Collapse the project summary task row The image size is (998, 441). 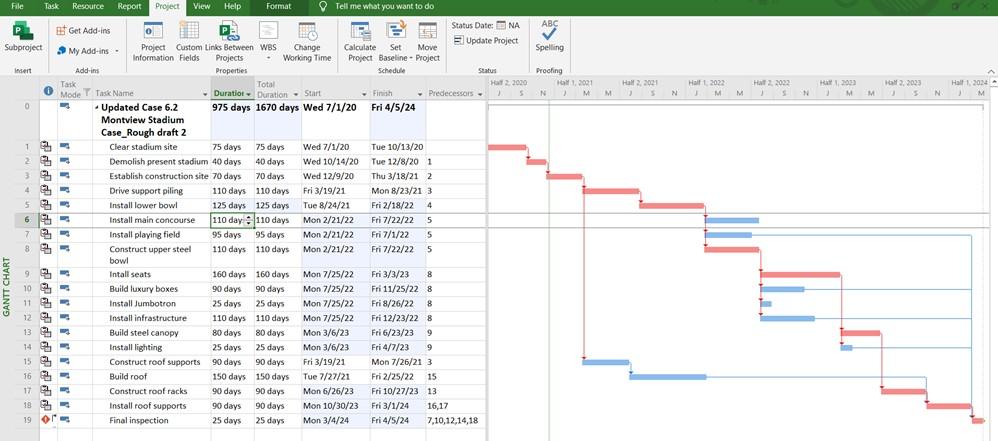pyautogui.click(x=97, y=108)
